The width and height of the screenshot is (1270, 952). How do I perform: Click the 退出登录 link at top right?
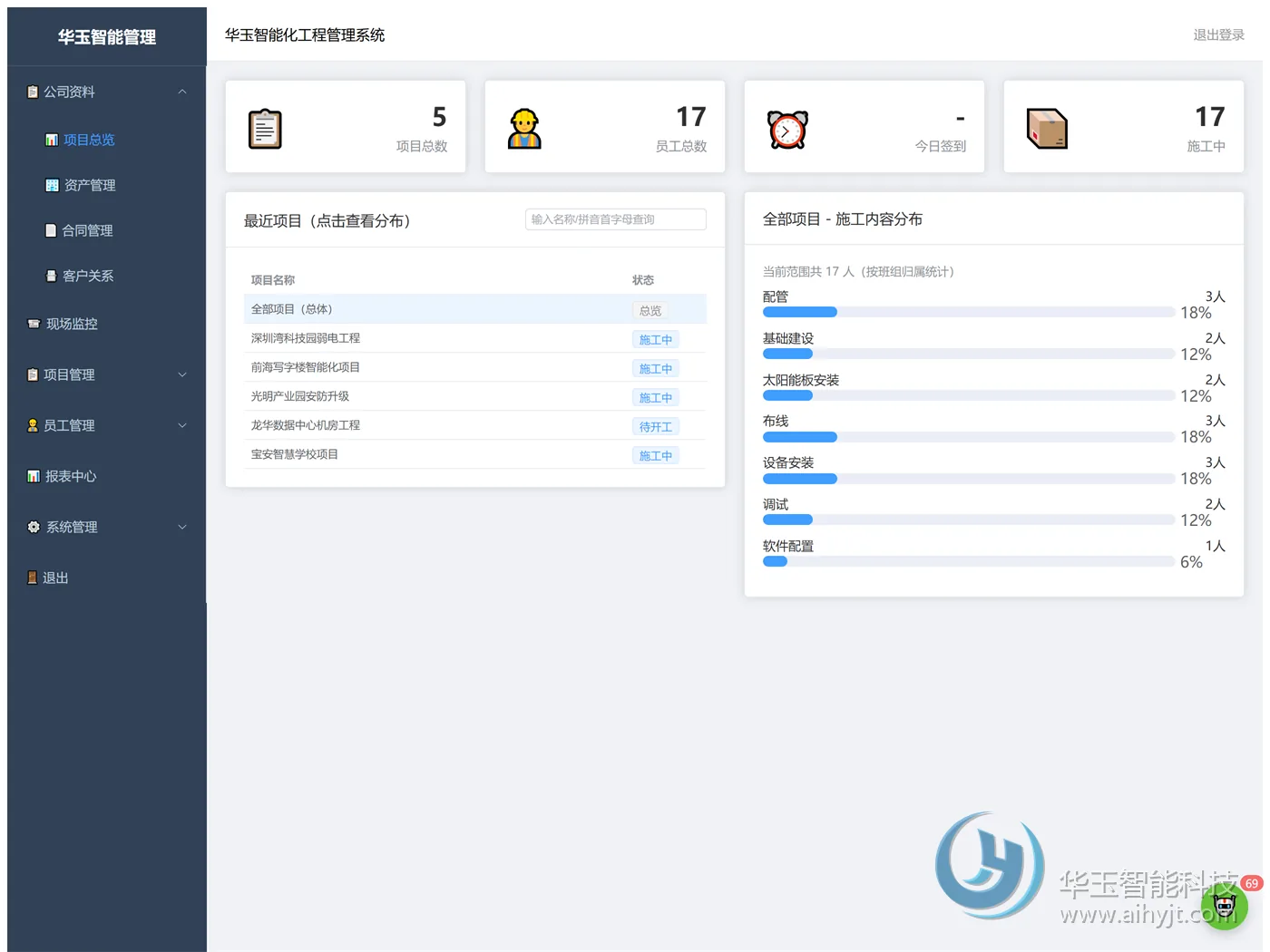tap(1218, 34)
